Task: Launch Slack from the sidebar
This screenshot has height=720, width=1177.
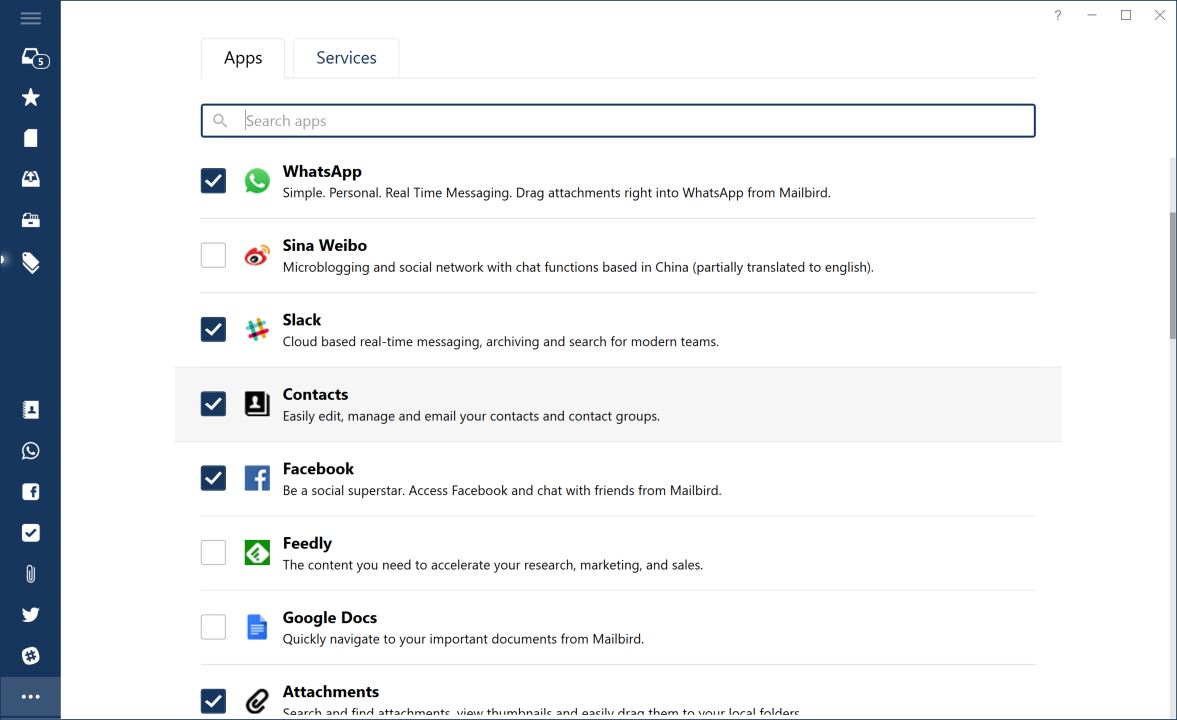Action: 31,655
